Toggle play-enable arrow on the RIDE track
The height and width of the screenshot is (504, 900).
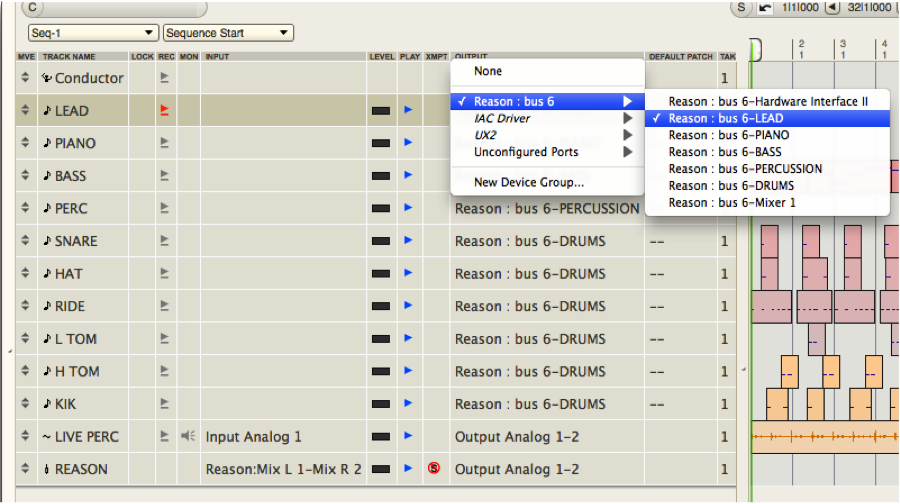click(x=408, y=305)
